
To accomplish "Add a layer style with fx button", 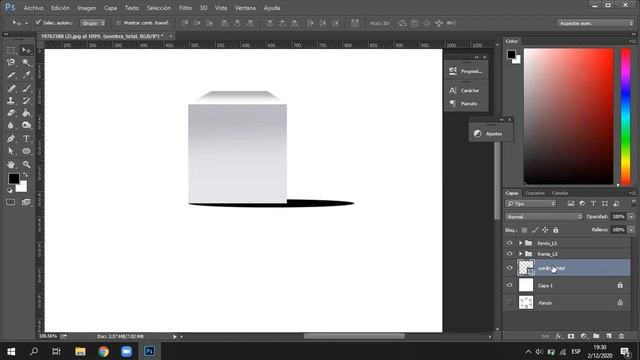I will pyautogui.click(x=558, y=336).
